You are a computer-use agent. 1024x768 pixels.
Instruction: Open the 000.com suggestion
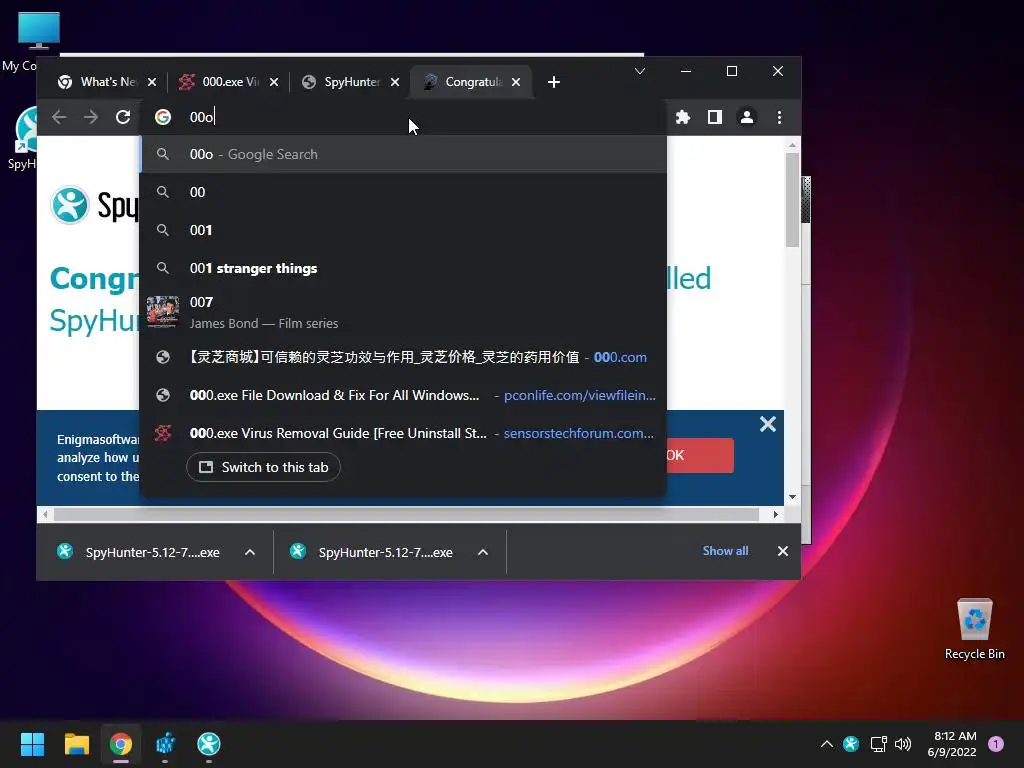point(404,357)
